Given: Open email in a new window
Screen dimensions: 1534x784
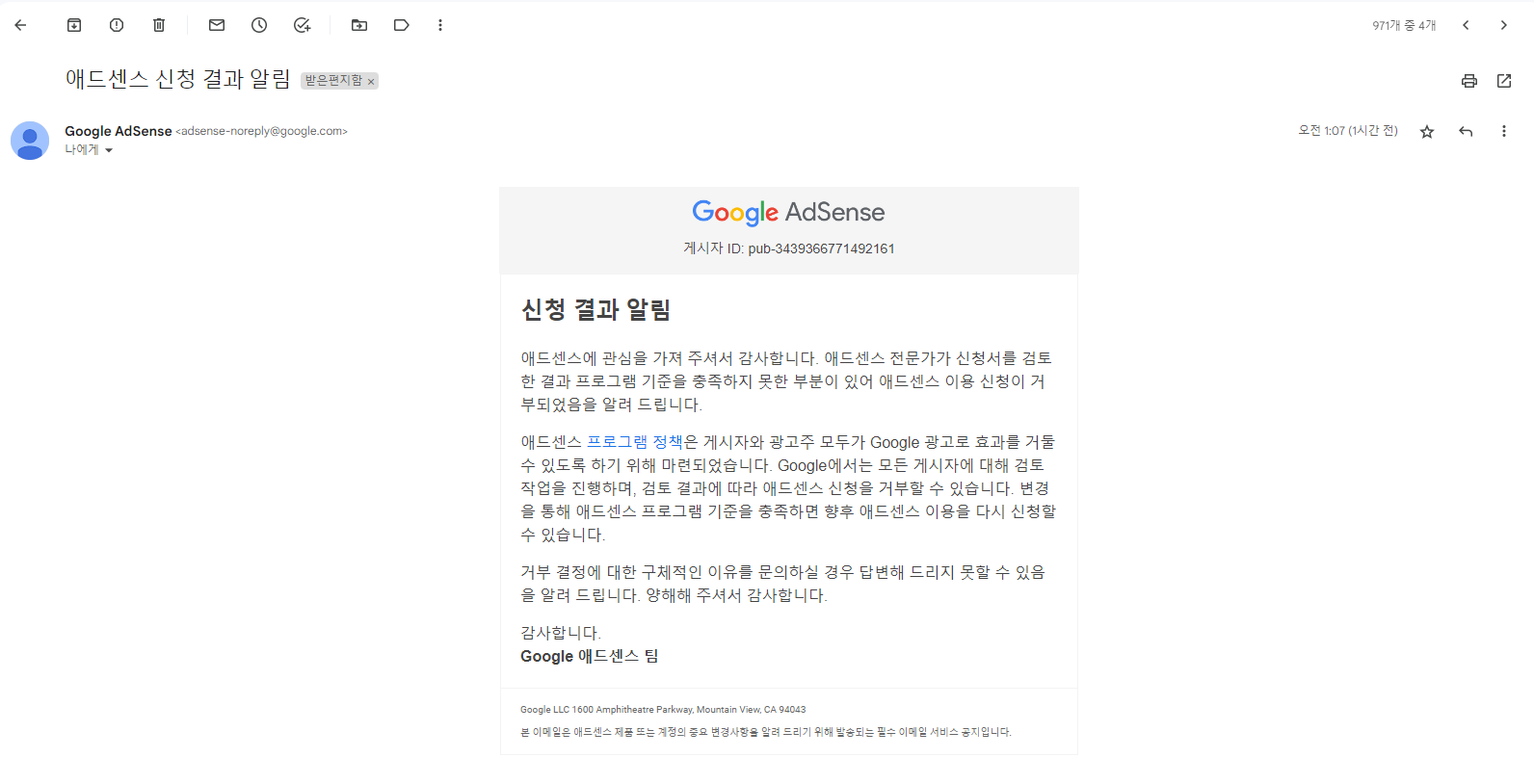Looking at the screenshot, I should coord(1504,81).
